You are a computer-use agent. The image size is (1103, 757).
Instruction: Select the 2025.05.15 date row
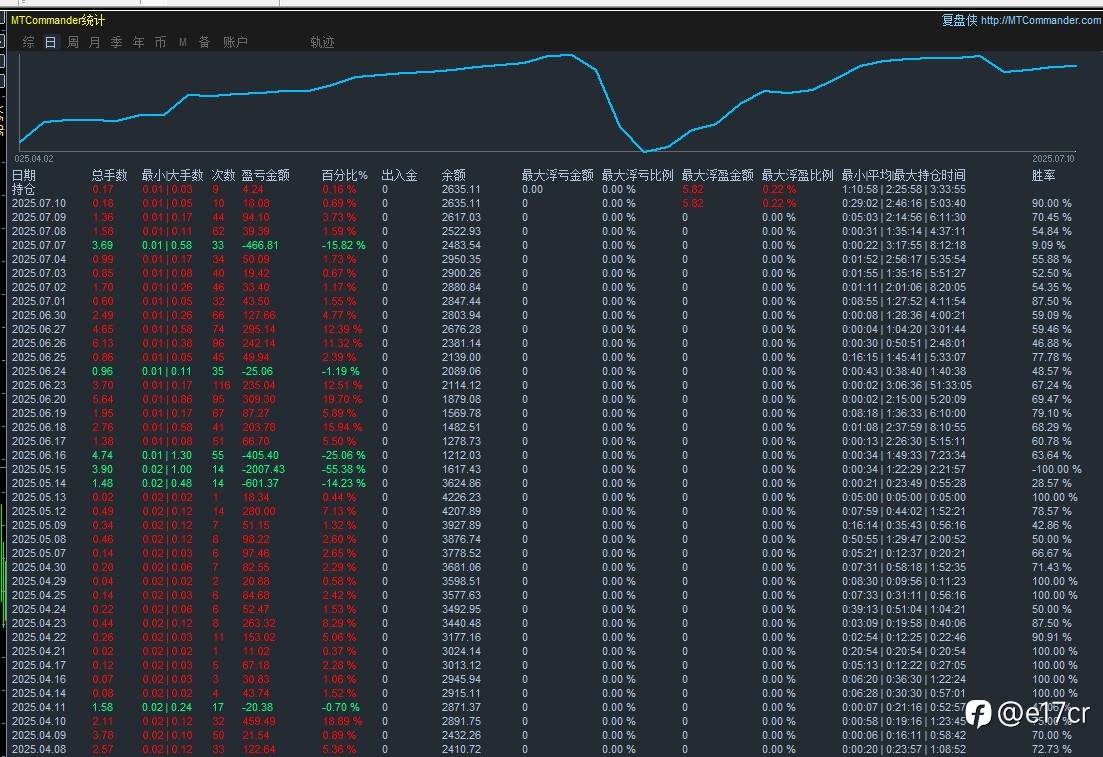point(39,469)
